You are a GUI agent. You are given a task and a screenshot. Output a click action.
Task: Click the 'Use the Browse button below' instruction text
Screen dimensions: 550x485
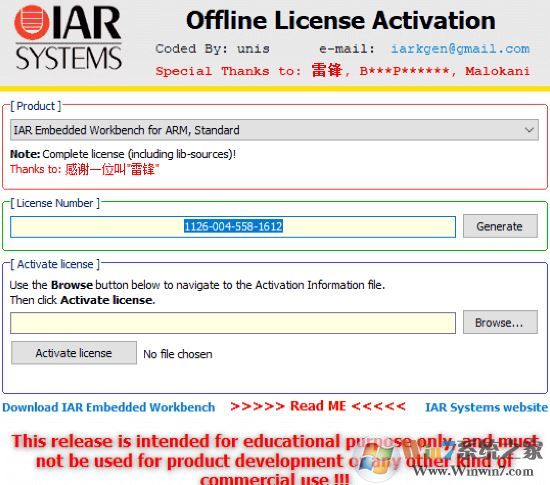pyautogui.click(x=197, y=285)
